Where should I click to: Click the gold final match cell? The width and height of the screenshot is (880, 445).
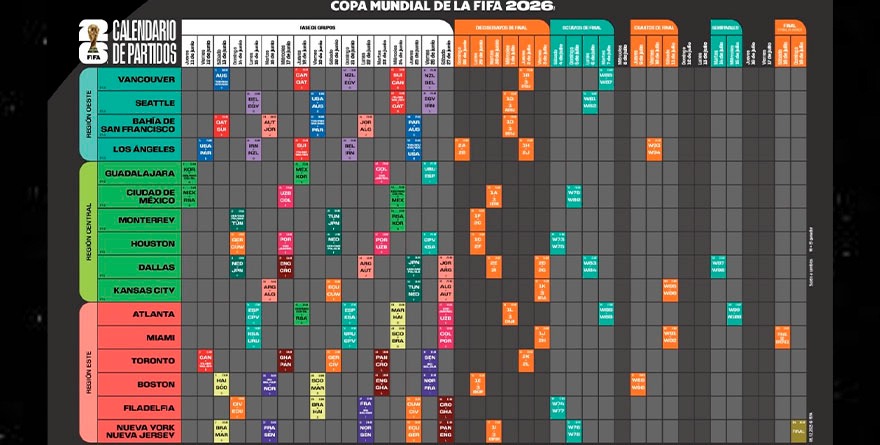tap(797, 431)
